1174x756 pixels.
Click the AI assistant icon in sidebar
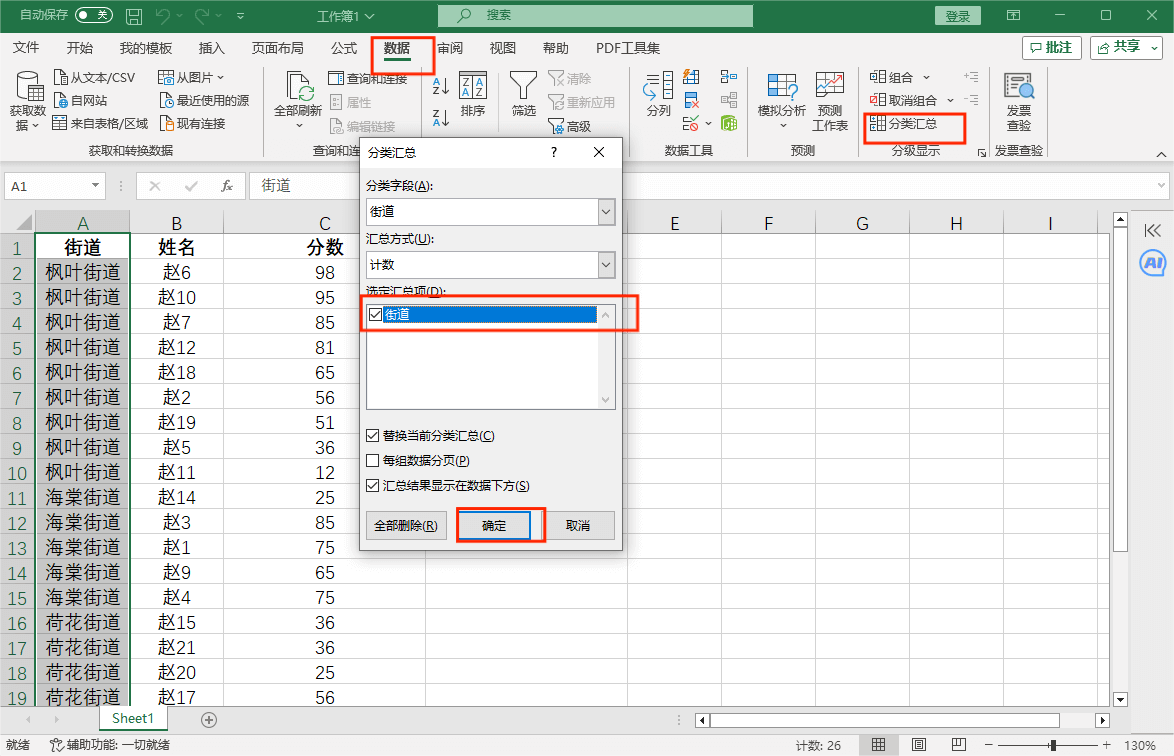click(x=1153, y=263)
